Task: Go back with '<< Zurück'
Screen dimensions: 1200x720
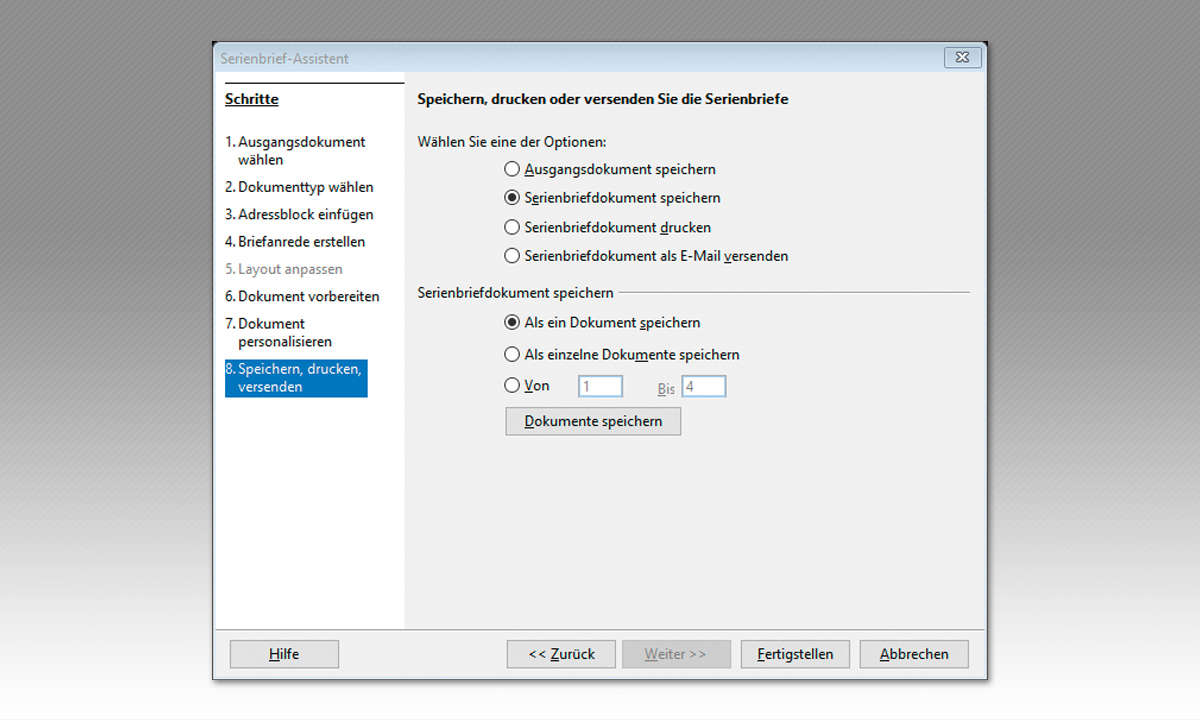Action: (x=561, y=654)
